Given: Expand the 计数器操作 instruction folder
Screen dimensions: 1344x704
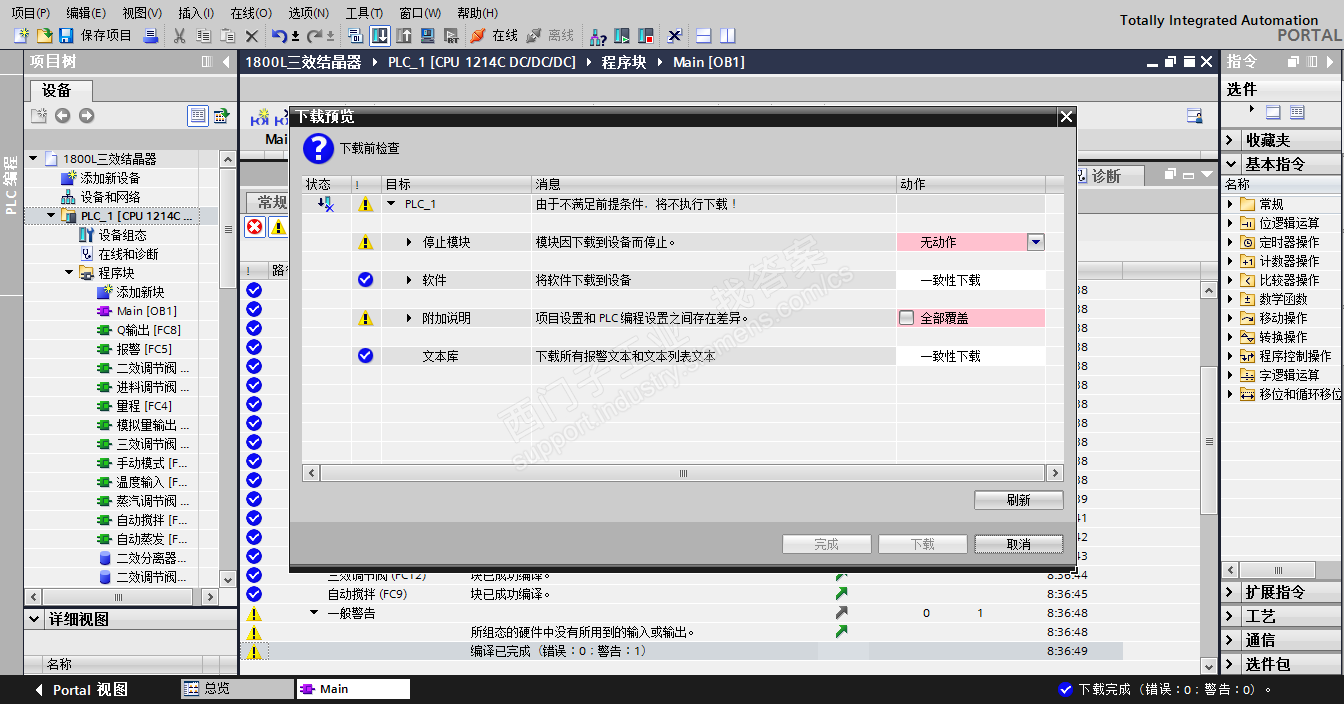Looking at the screenshot, I should (1231, 261).
